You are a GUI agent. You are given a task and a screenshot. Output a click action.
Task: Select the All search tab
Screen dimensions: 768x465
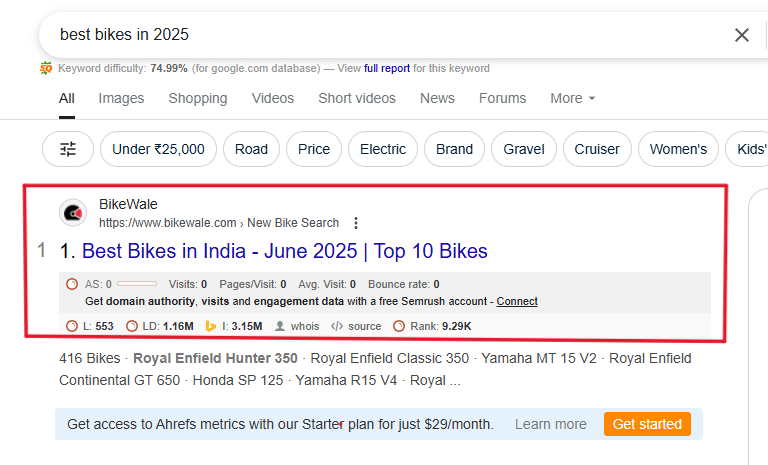67,98
